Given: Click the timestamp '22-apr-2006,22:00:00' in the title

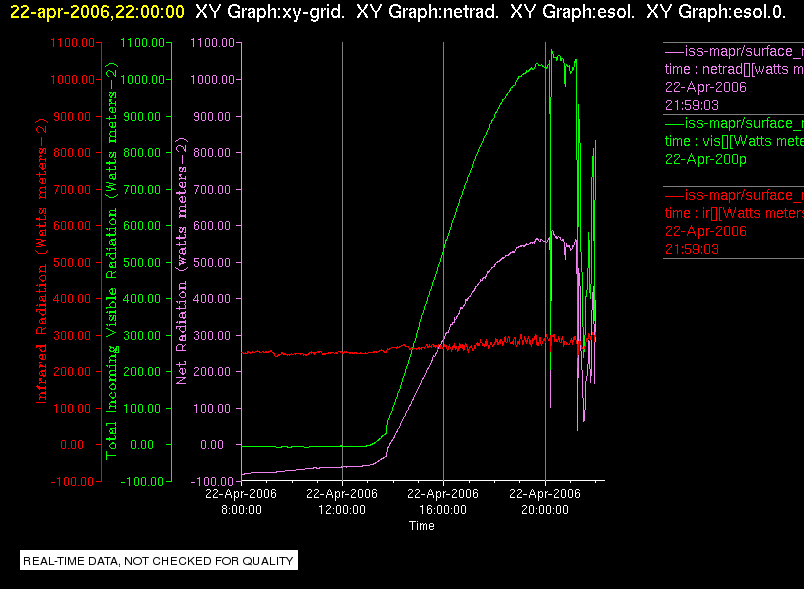Looking at the screenshot, I should [97, 11].
